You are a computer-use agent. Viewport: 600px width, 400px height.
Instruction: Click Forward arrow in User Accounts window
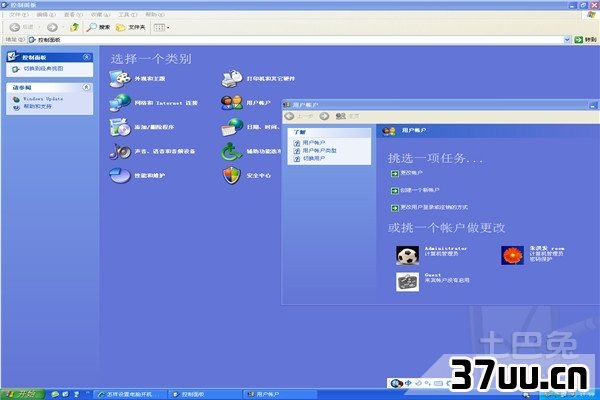[324, 116]
